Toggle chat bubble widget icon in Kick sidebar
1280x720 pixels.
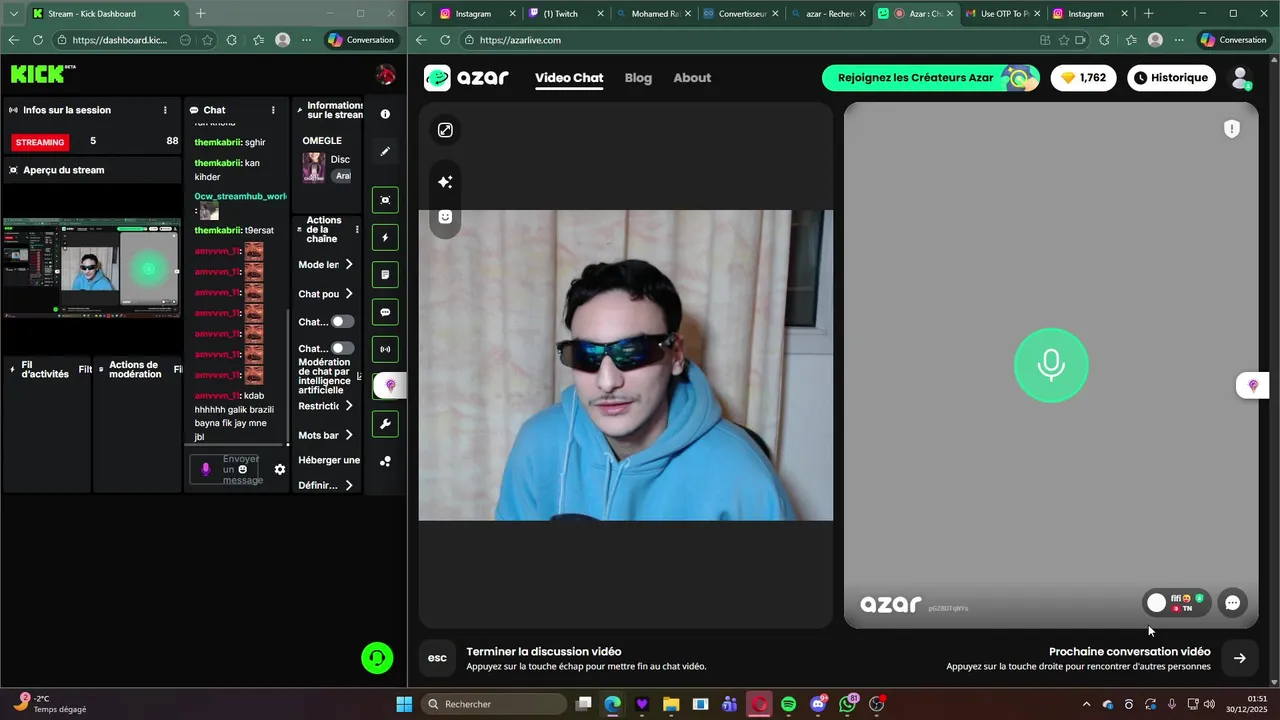(385, 312)
